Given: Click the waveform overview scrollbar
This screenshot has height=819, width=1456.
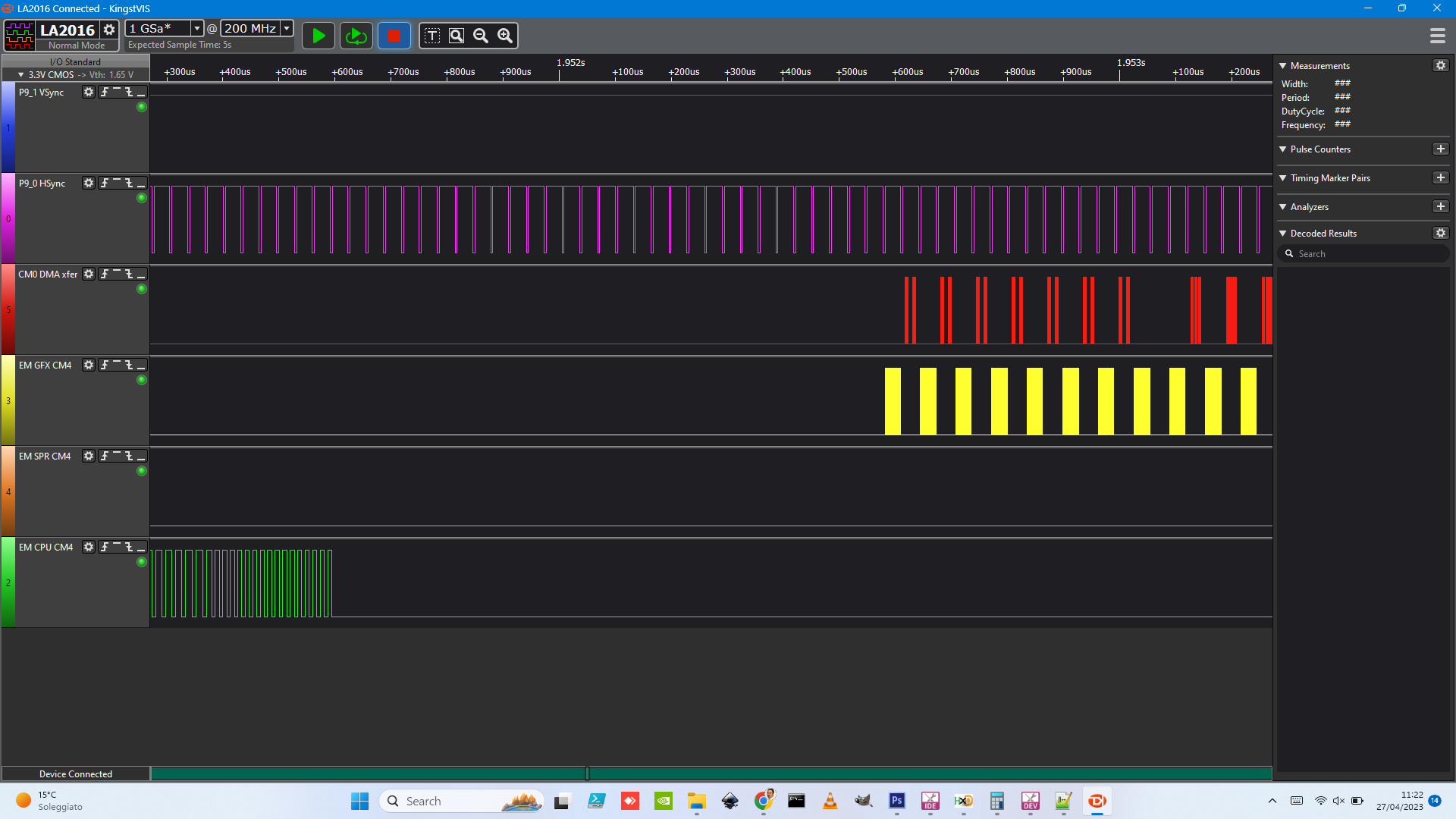Looking at the screenshot, I should pos(711,773).
